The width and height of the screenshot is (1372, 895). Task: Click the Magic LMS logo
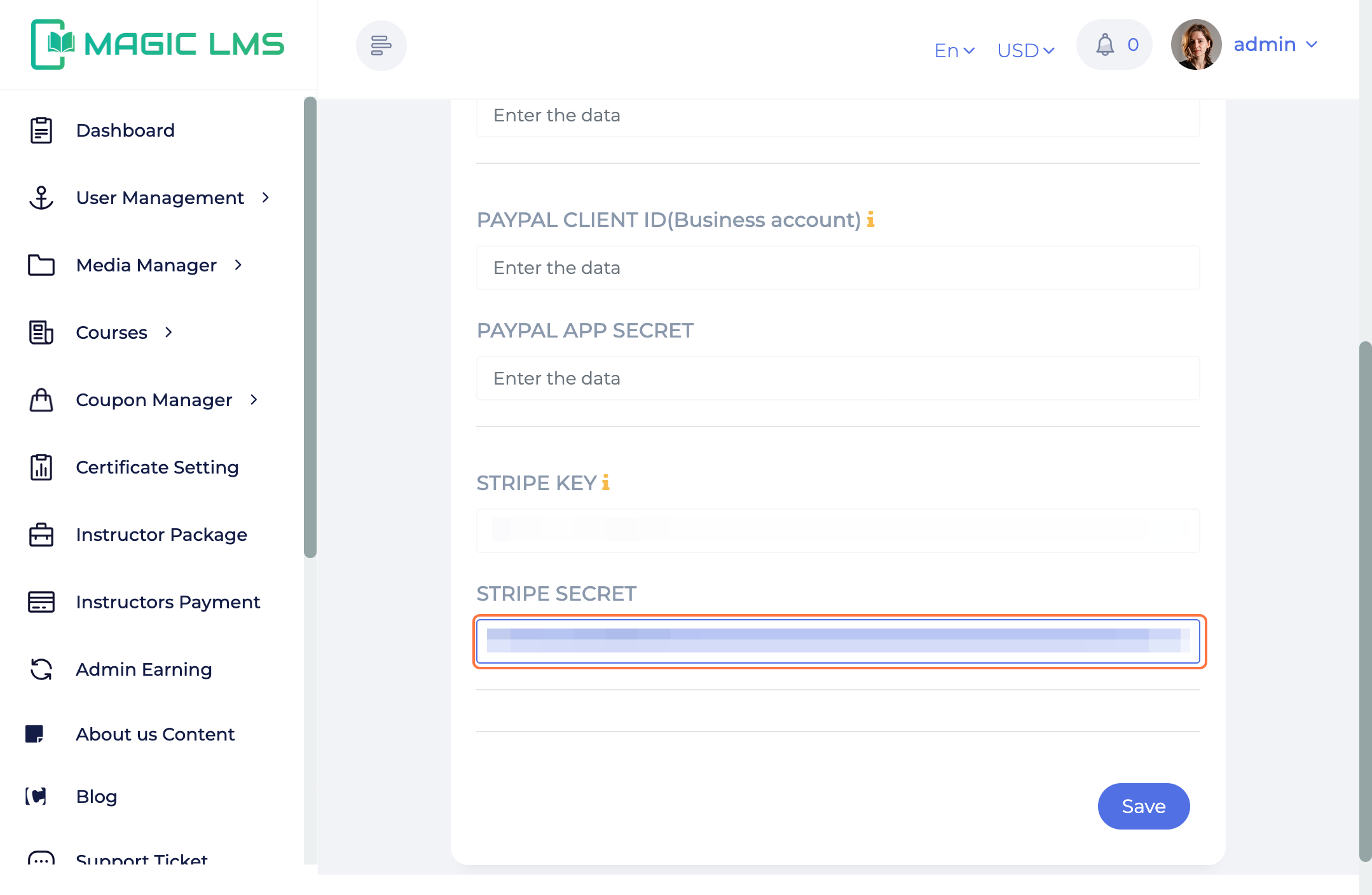158,44
